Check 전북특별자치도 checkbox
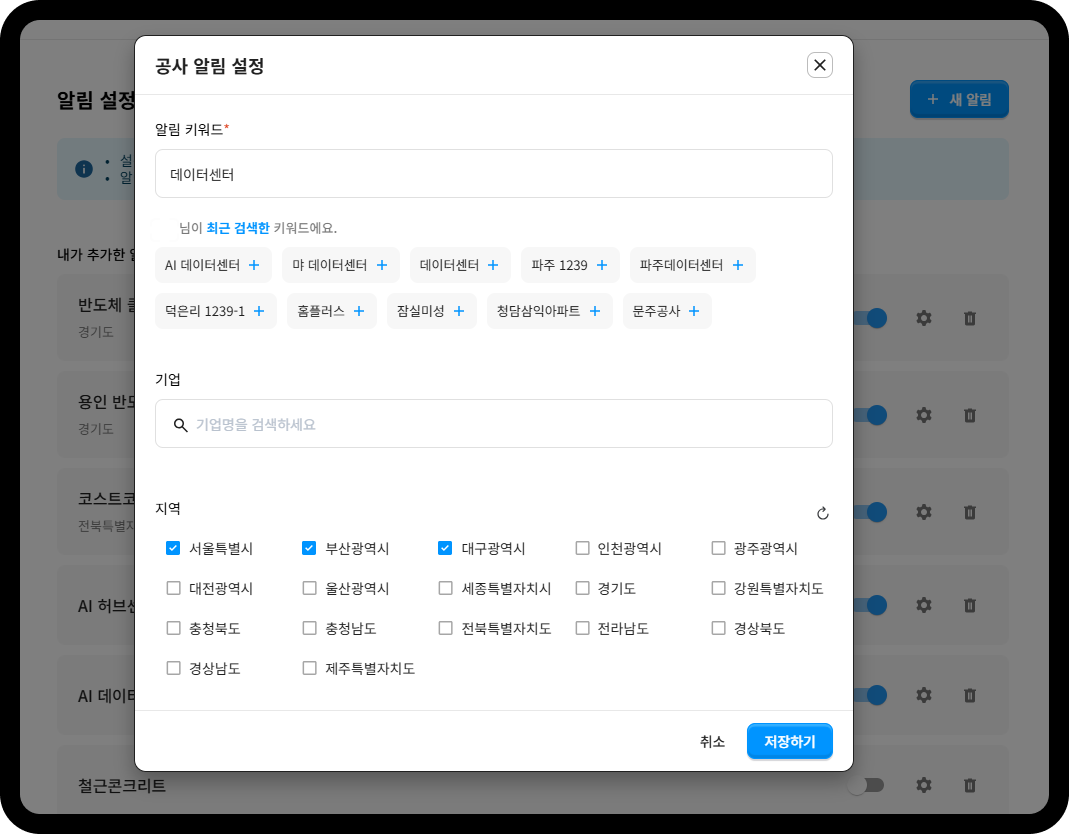Viewport: 1069px width, 834px height. 445,628
